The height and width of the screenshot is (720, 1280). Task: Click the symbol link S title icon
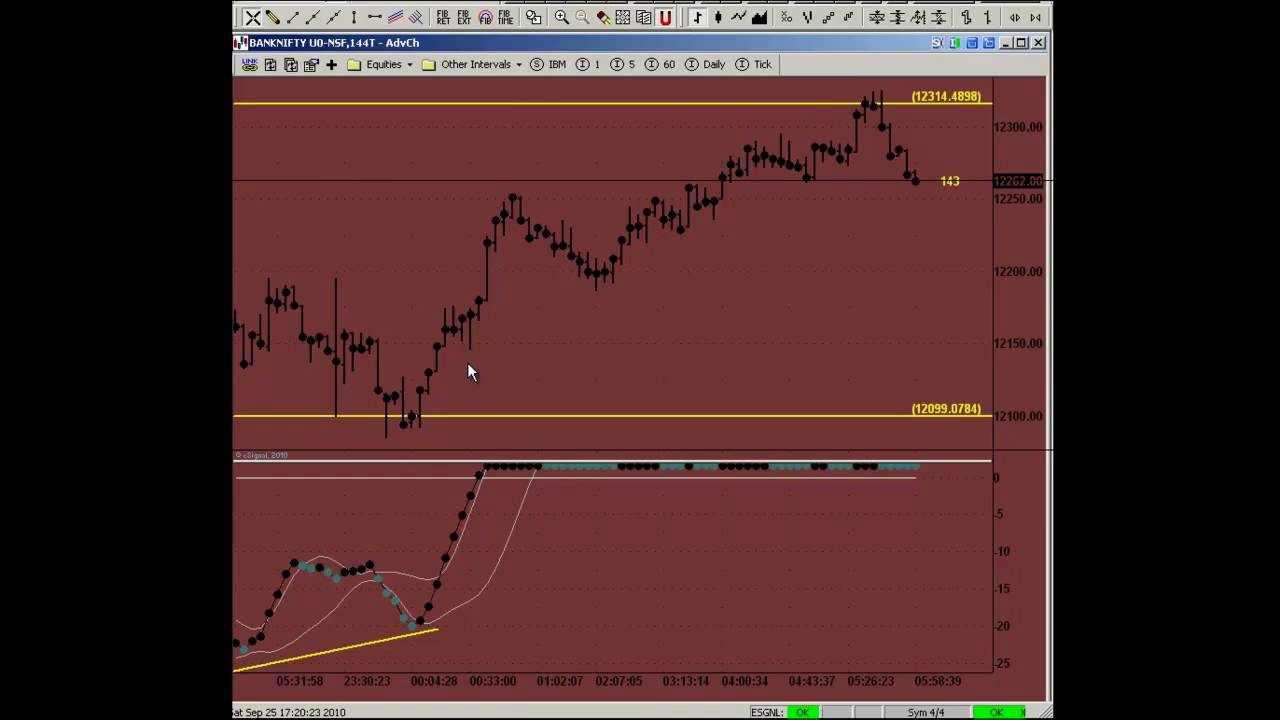[x=937, y=42]
